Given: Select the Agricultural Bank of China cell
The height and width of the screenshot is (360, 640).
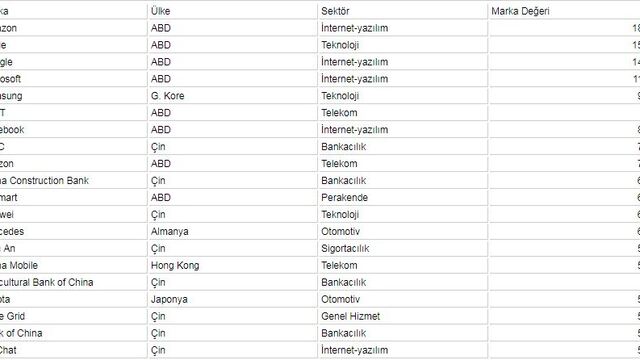Looking at the screenshot, I should [x=47, y=282].
